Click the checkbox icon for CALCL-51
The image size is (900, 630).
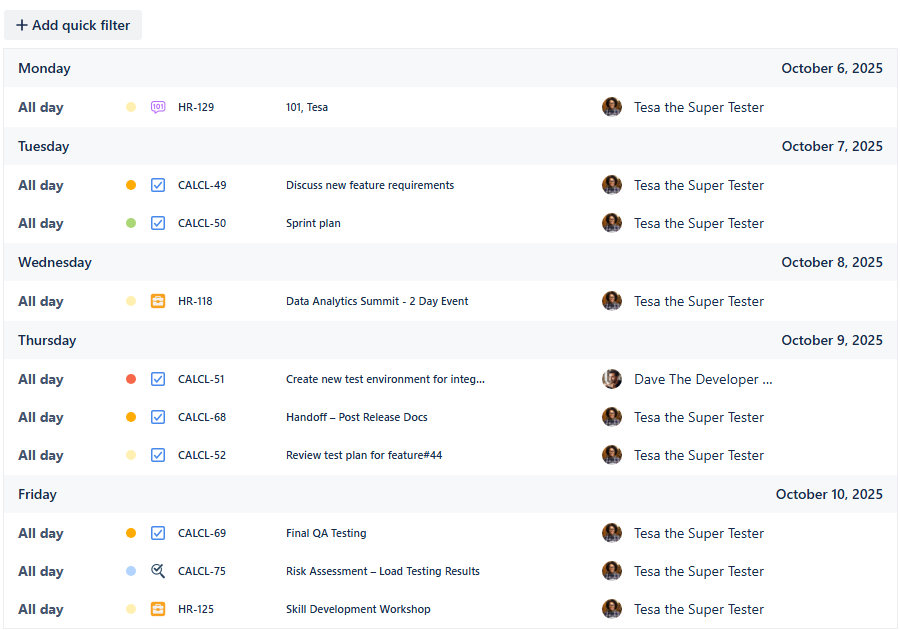(x=158, y=379)
